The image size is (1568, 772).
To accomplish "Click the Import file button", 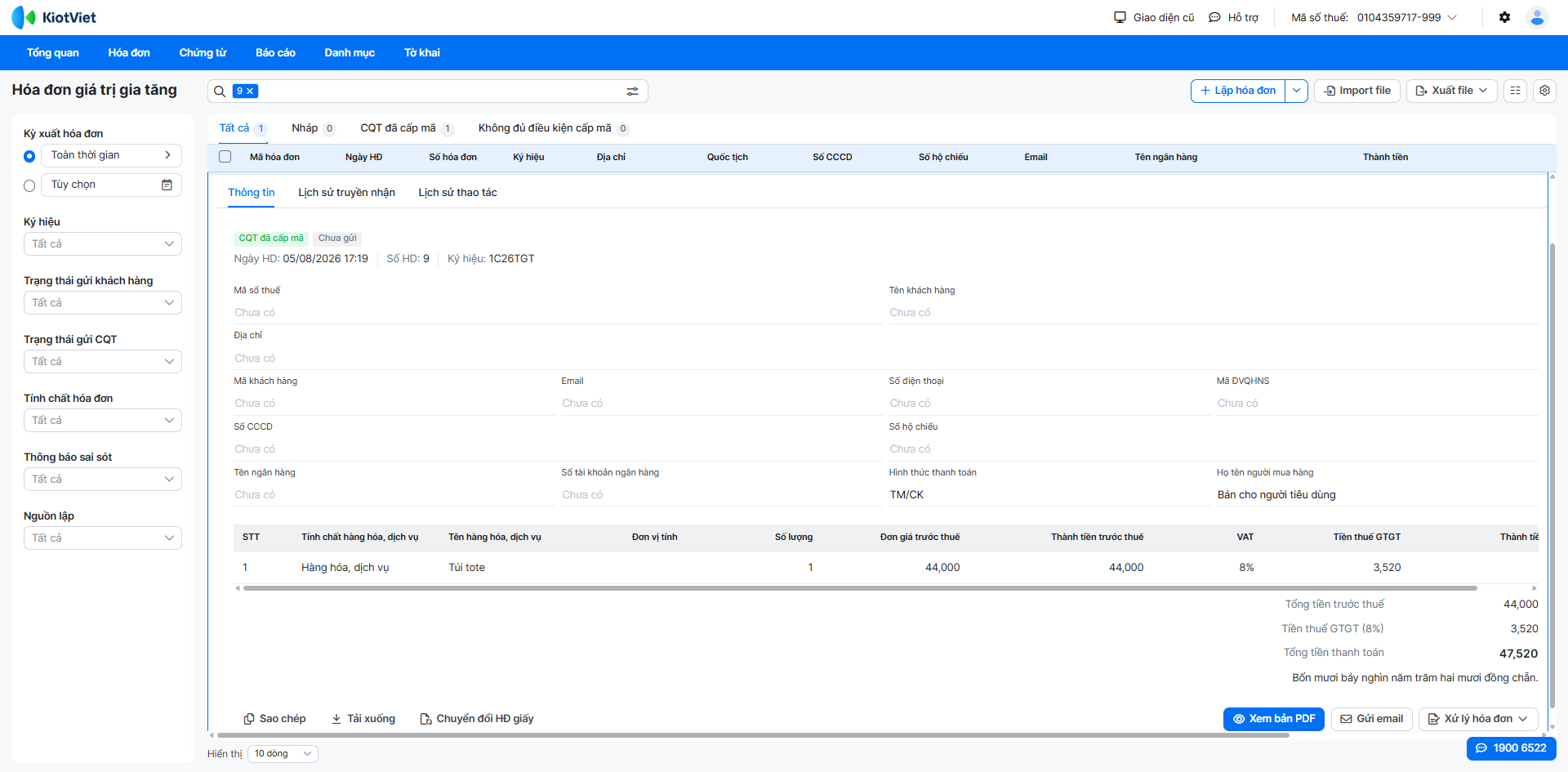I will 1357,91.
